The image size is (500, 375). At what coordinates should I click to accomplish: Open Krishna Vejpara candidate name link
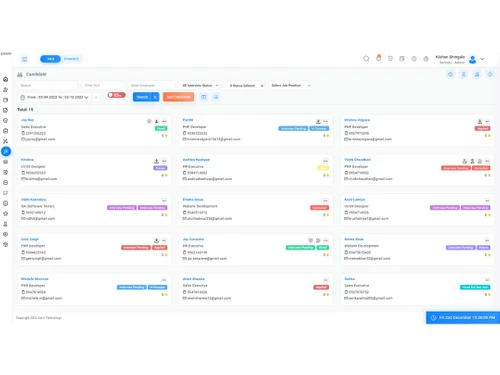[357, 120]
